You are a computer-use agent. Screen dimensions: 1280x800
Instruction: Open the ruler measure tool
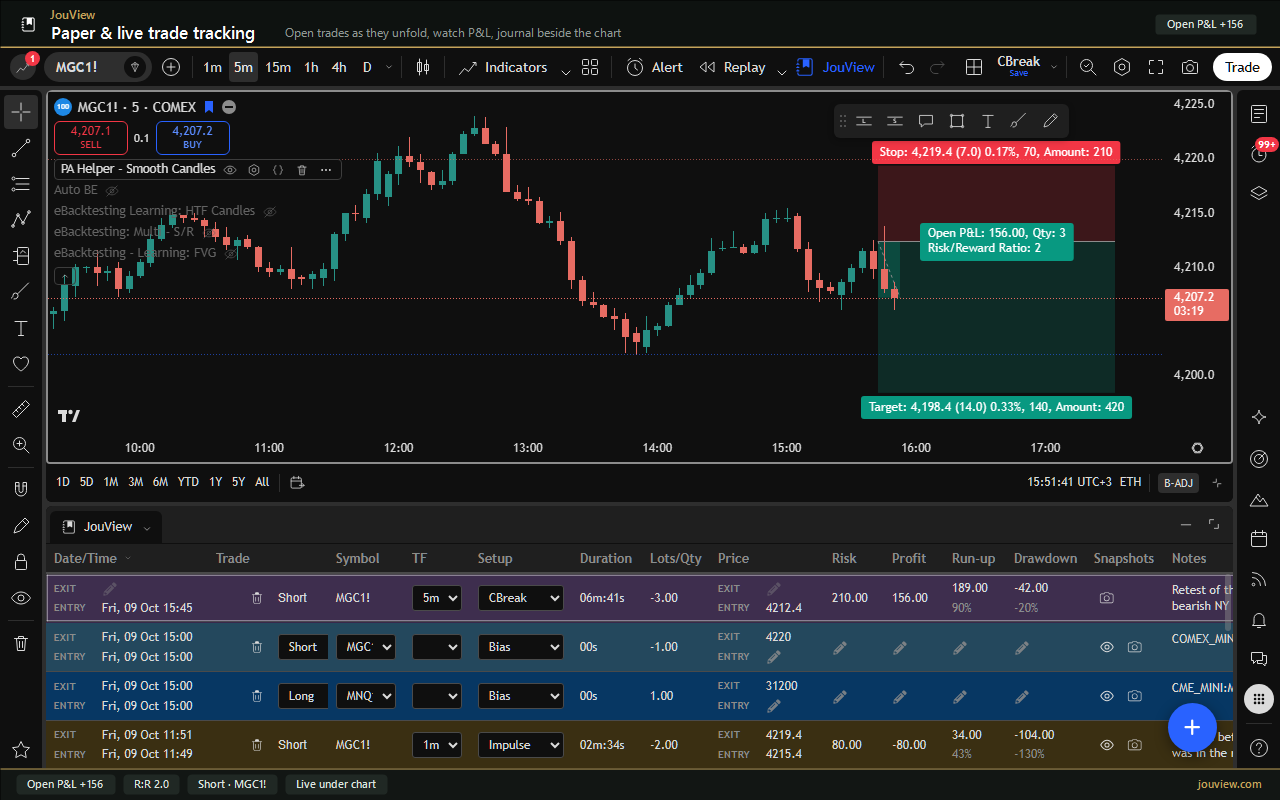pyautogui.click(x=20, y=409)
